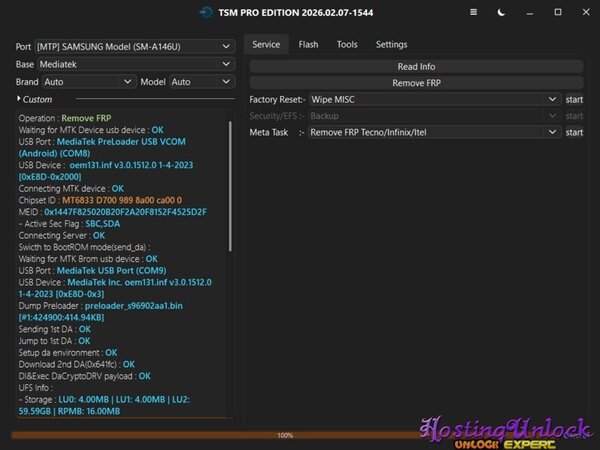Click the TSM app logo icon
600x450 pixels.
click(206, 13)
